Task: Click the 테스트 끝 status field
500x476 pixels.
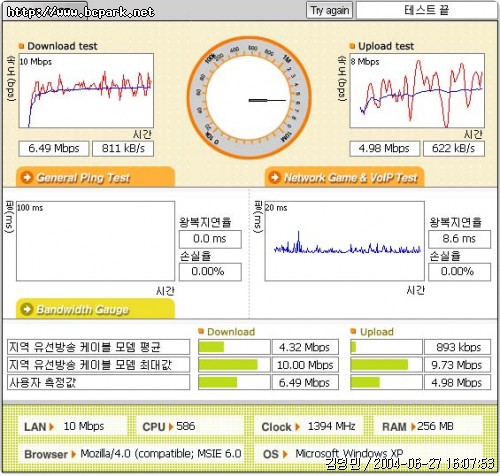Action: tap(427, 11)
